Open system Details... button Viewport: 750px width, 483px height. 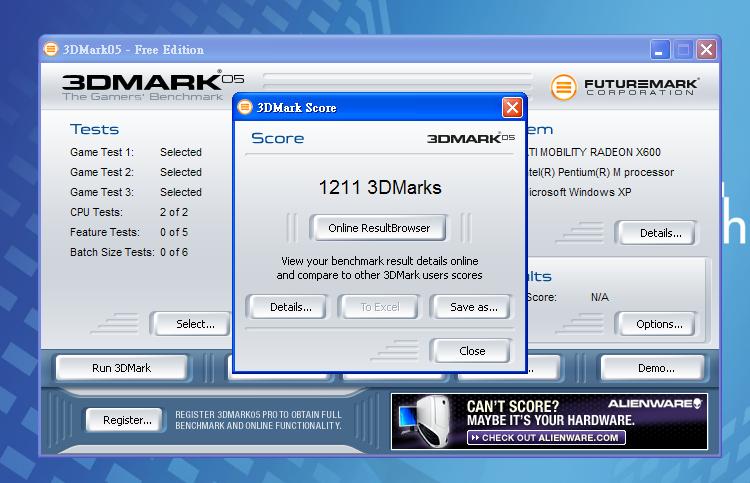point(660,233)
